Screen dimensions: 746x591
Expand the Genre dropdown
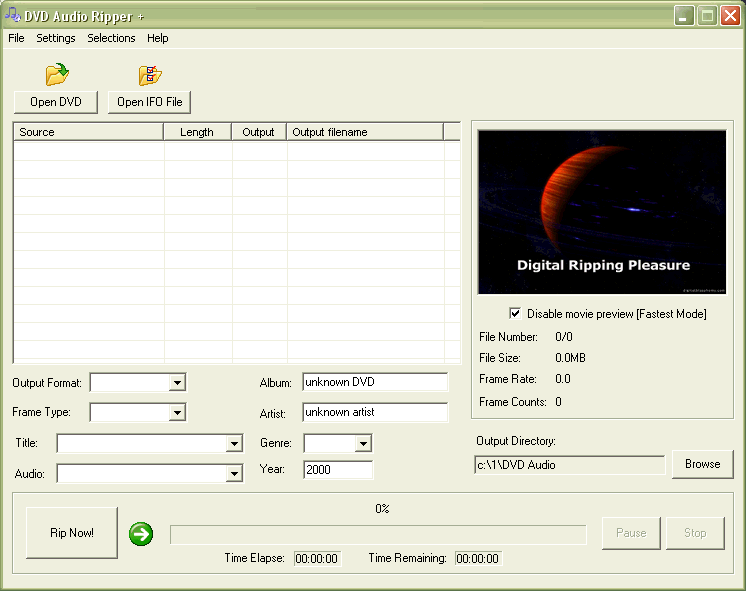tap(362, 443)
